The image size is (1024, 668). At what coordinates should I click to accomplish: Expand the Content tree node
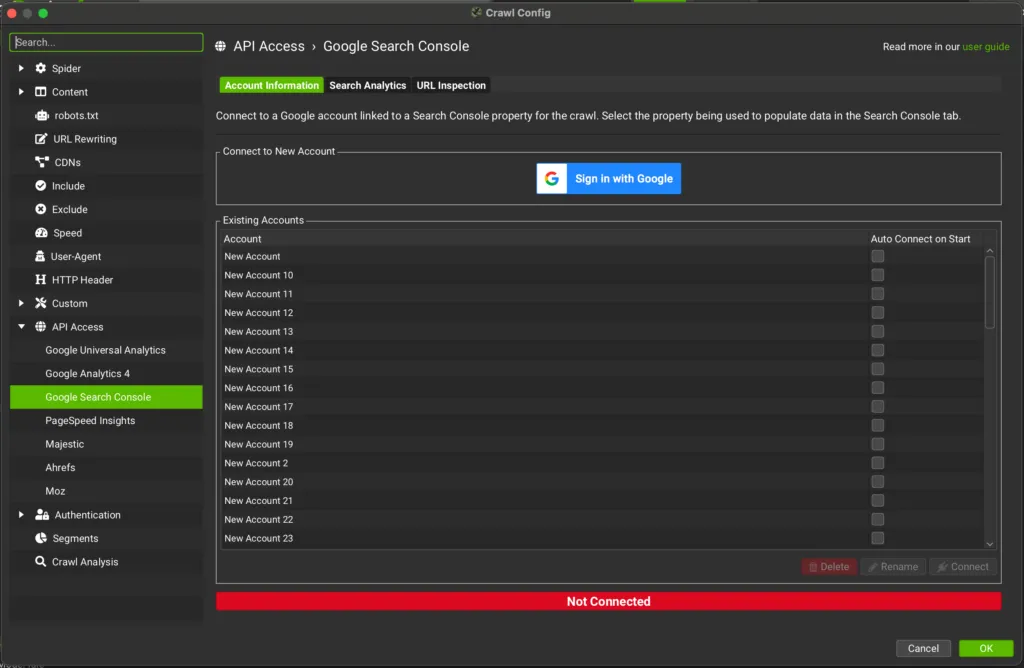pos(21,91)
